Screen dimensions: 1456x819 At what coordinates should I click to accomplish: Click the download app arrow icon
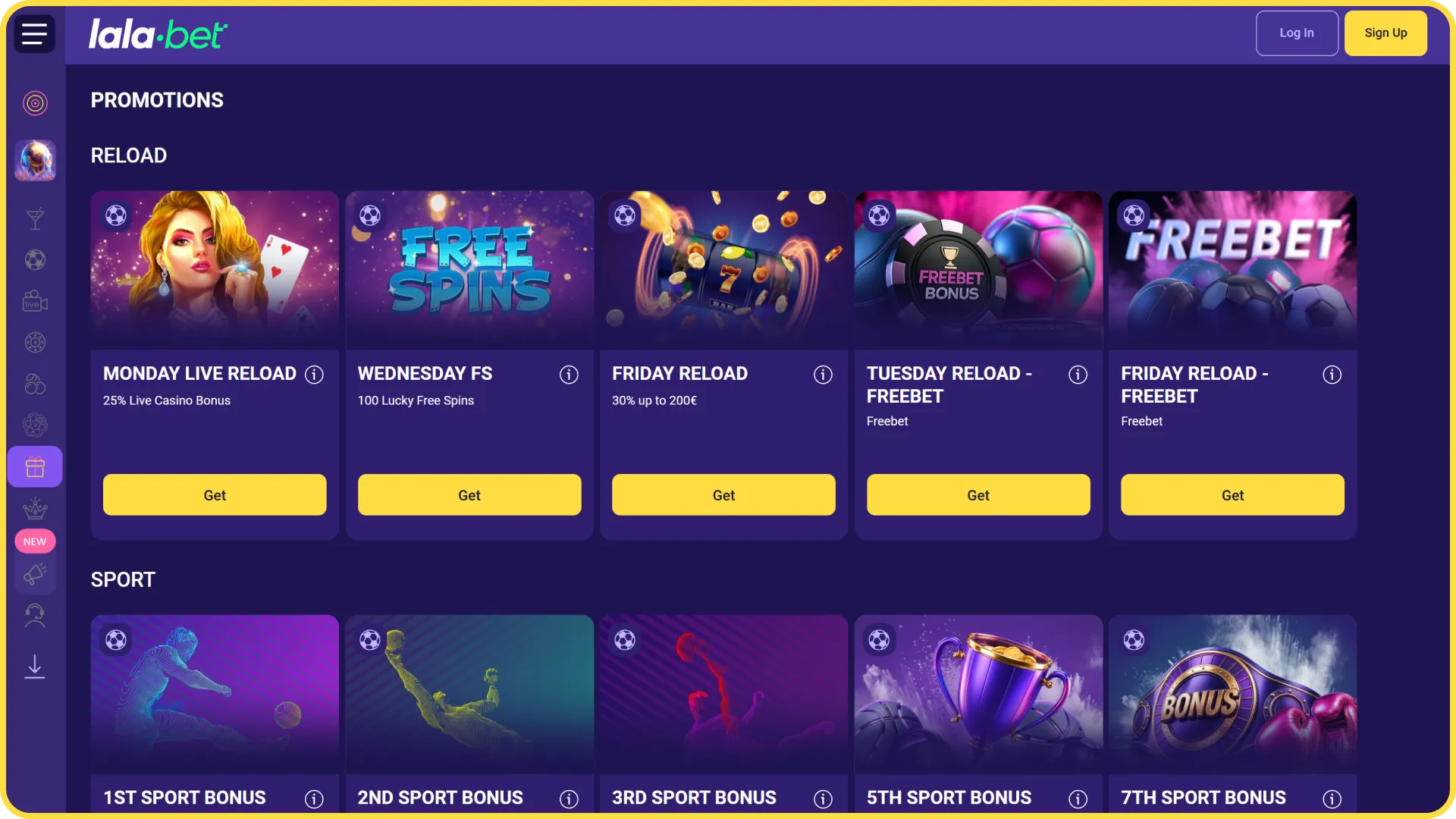[x=35, y=667]
